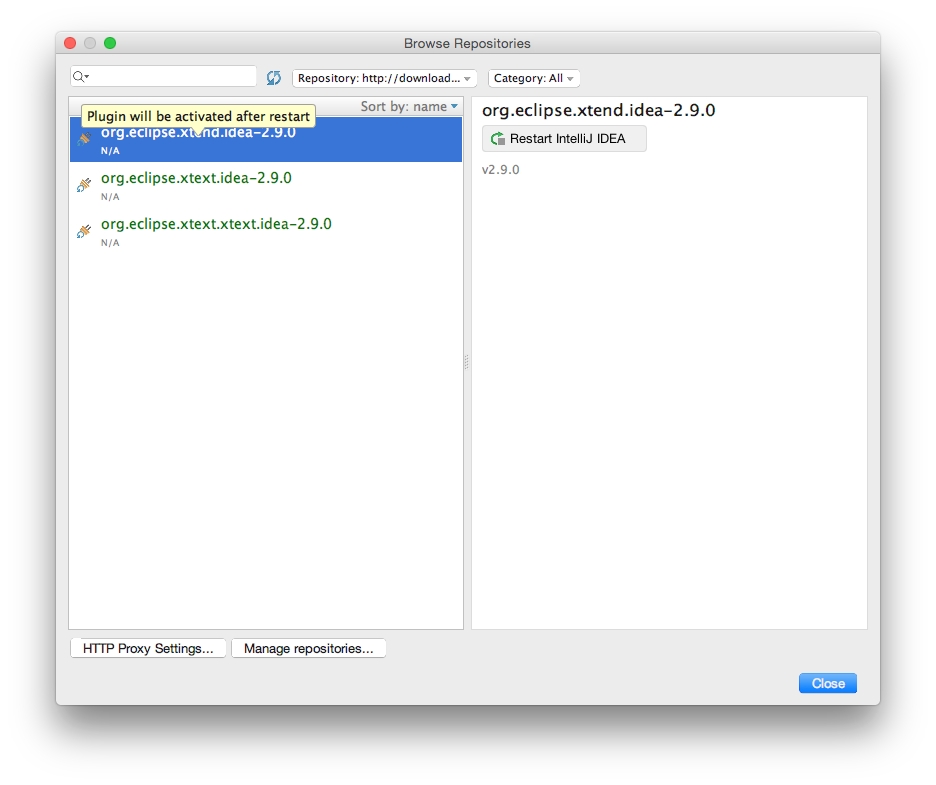Screen dimensions: 936x785
Task: Open the Repository dropdown
Action: pyautogui.click(x=385, y=78)
